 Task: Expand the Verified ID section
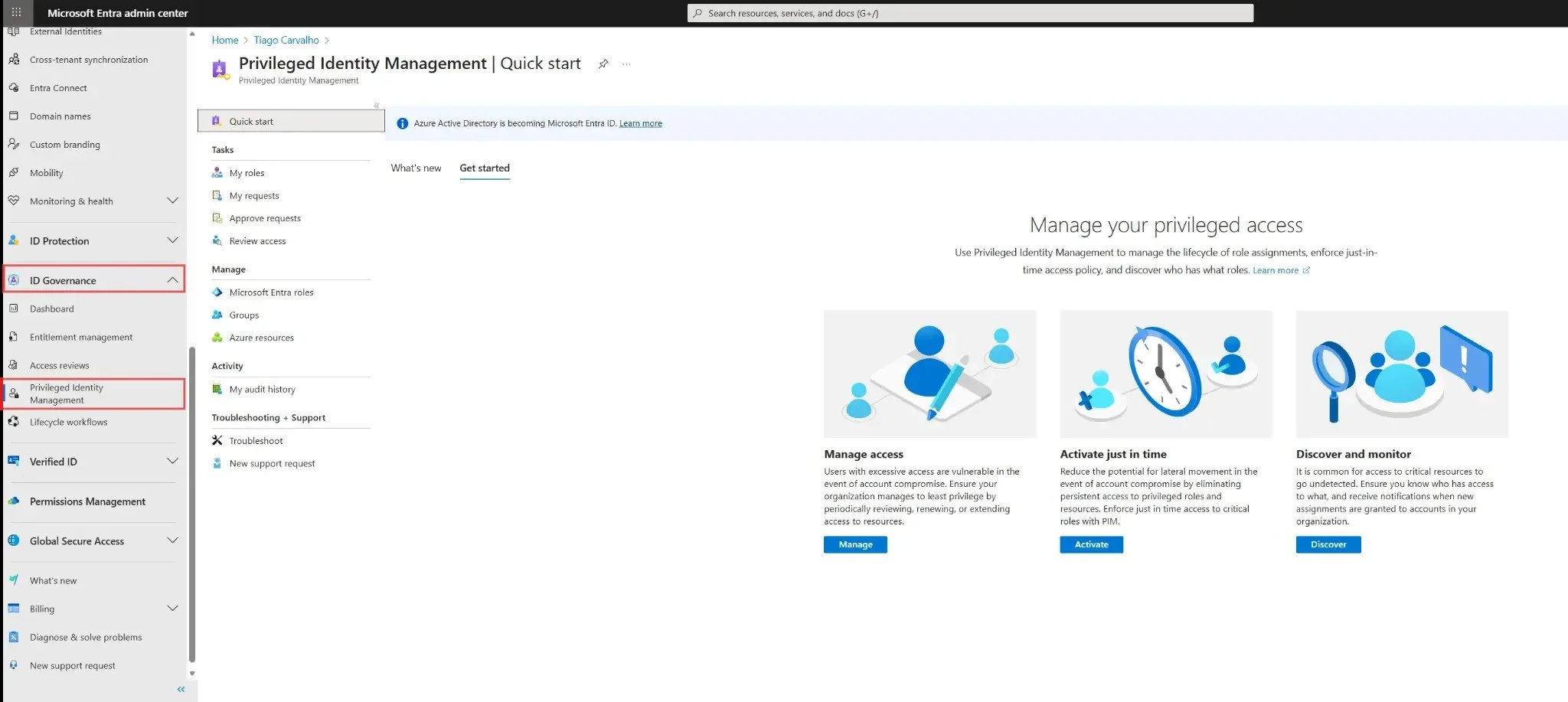(172, 461)
